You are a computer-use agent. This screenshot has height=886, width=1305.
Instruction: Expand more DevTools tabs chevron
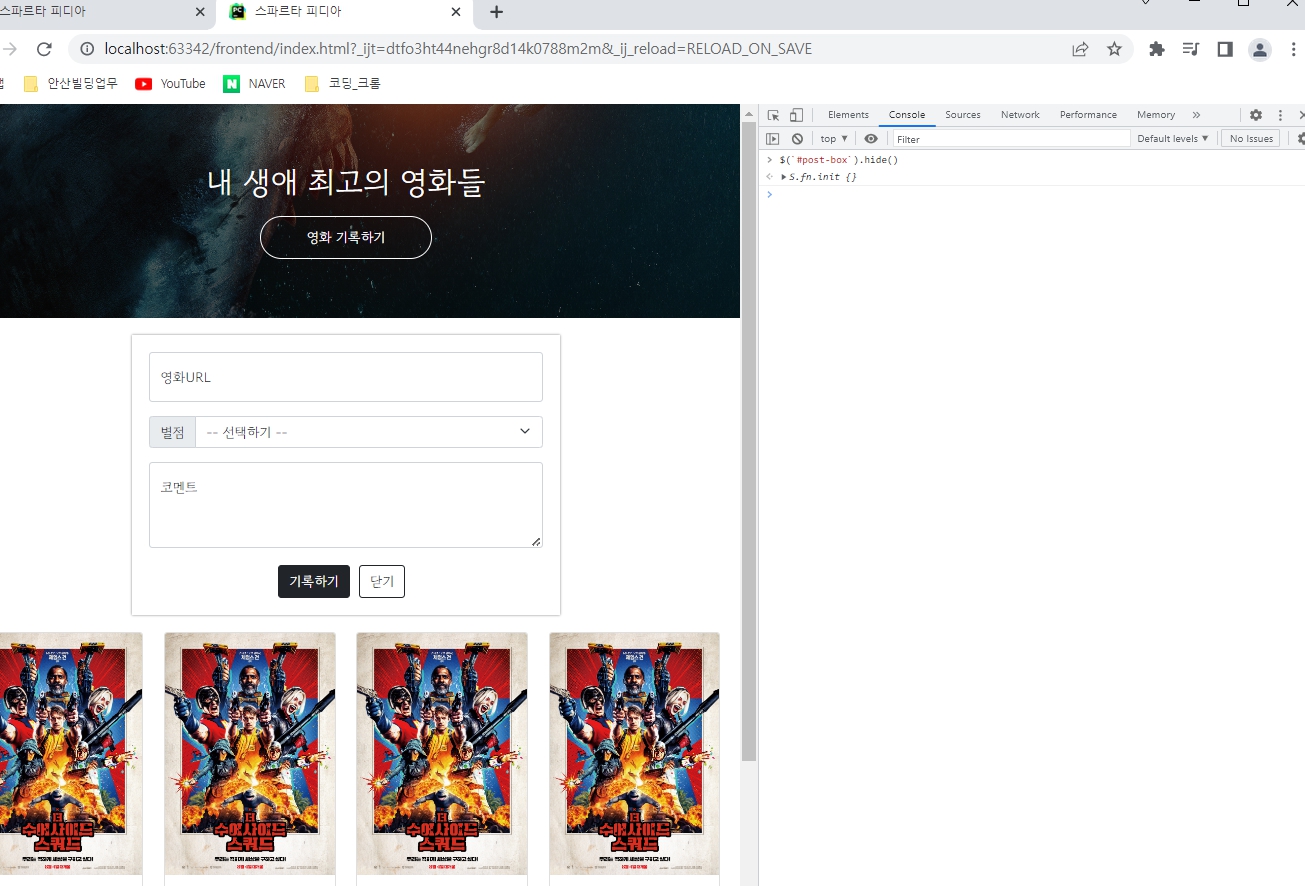(x=1196, y=115)
